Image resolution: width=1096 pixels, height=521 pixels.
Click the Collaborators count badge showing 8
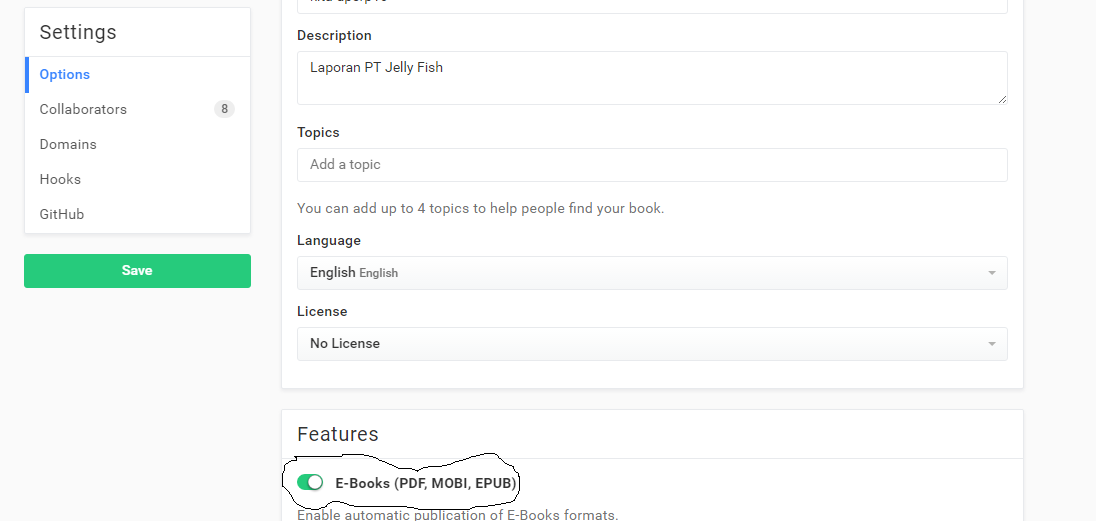pyautogui.click(x=224, y=109)
